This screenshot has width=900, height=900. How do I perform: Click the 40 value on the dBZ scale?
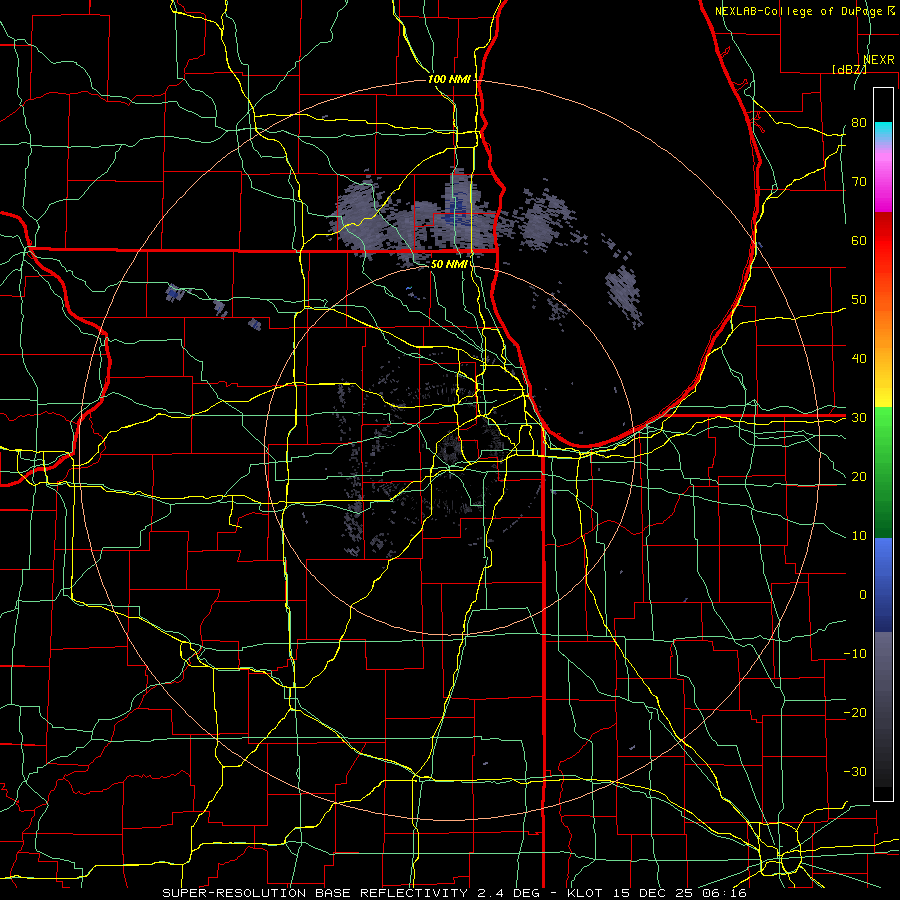click(859, 359)
